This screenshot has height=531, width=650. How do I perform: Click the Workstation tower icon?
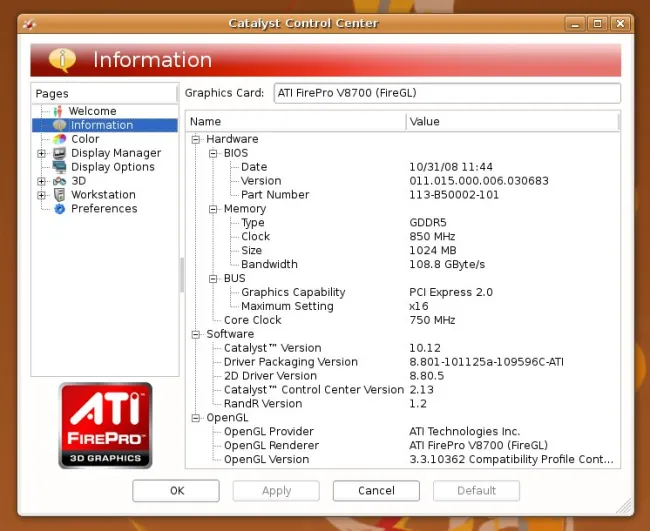point(60,194)
